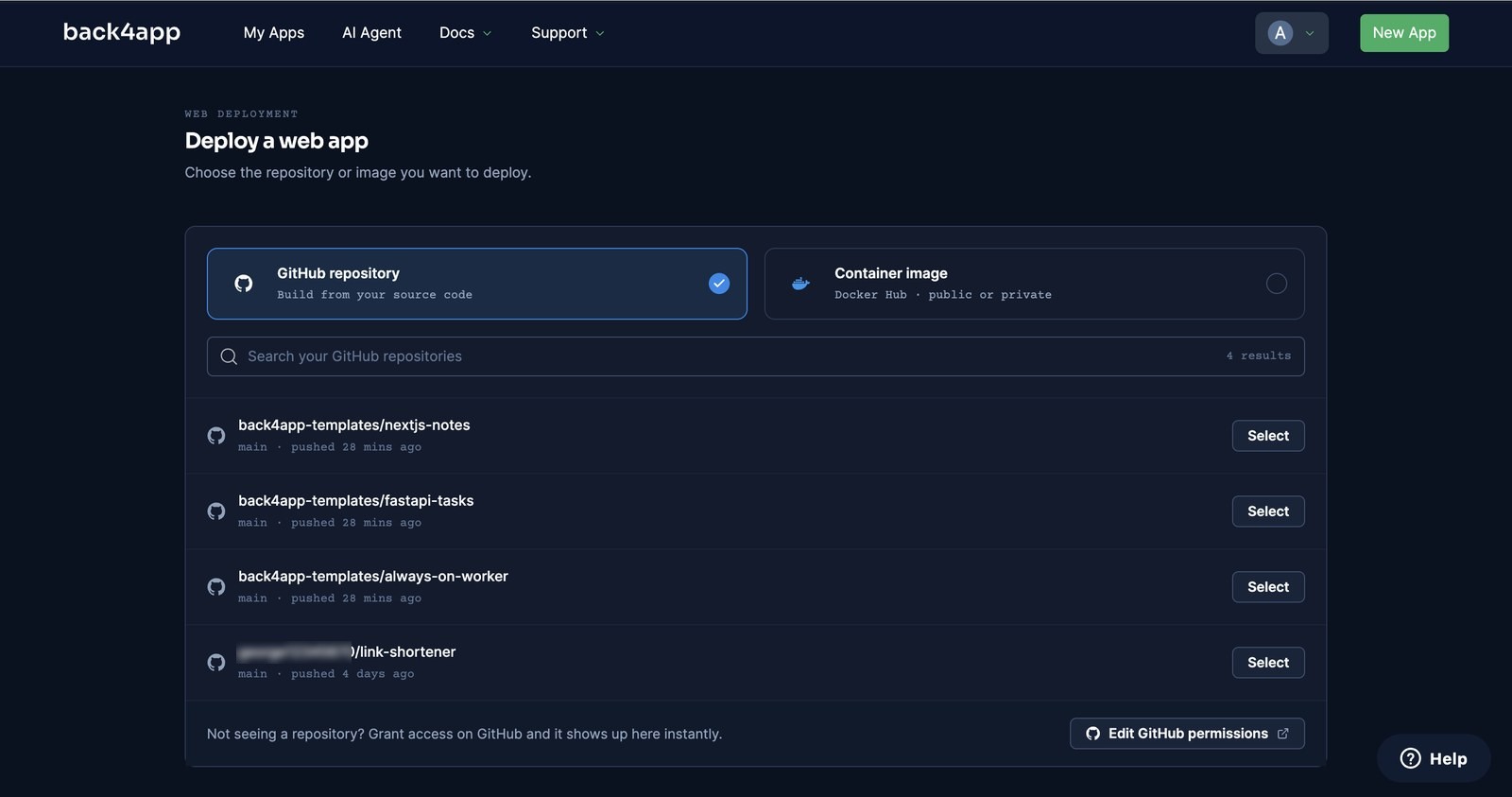Viewport: 1512px width, 797px height.
Task: Select the Container image radio option
Action: pyautogui.click(x=1277, y=284)
